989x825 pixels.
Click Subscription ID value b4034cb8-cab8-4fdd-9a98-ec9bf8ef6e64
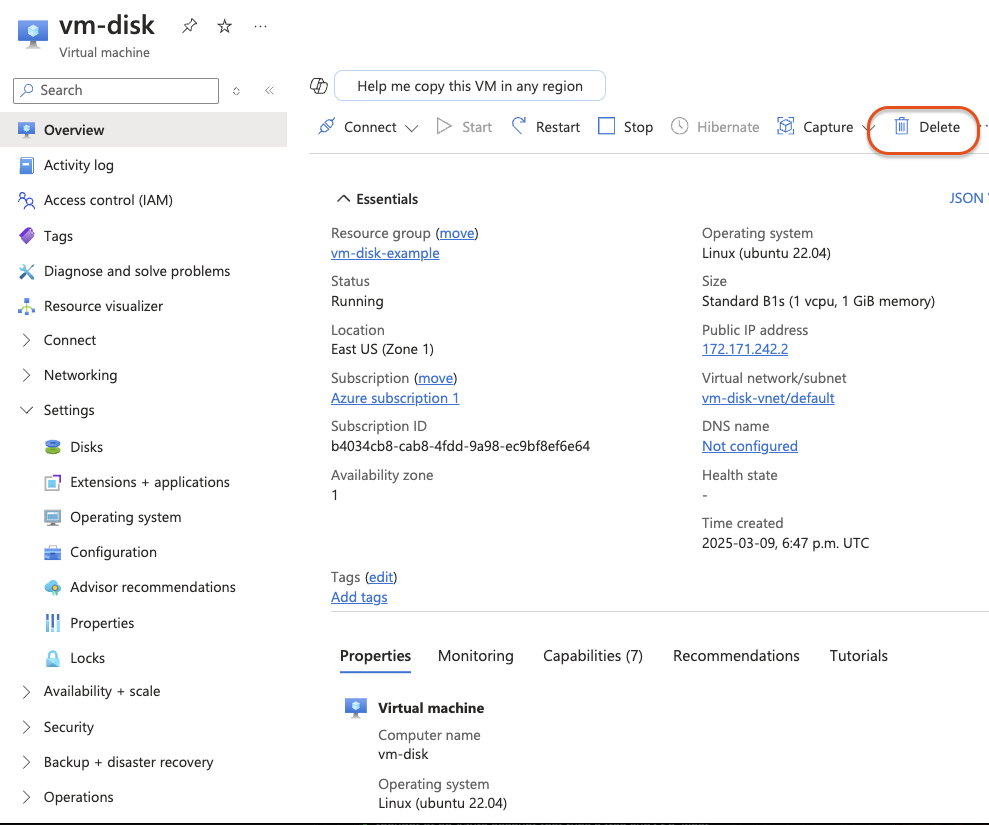(x=460, y=446)
